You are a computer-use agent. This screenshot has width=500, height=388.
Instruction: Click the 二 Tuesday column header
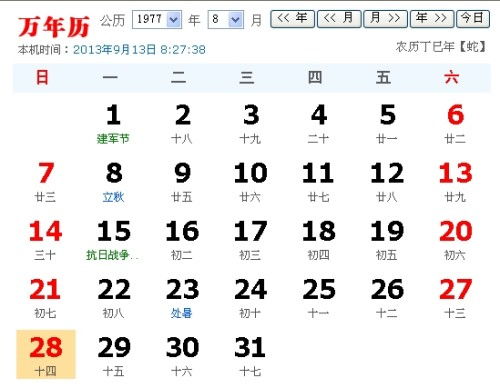click(x=179, y=78)
